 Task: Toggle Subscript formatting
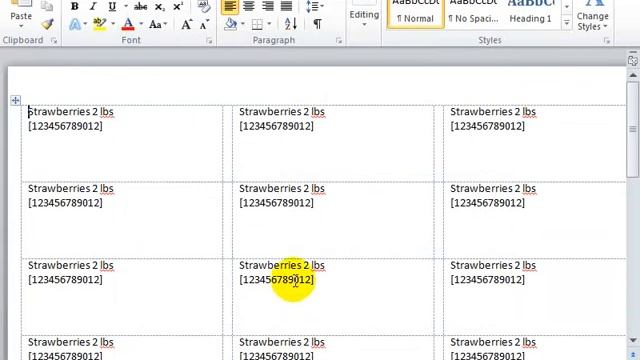coord(160,7)
